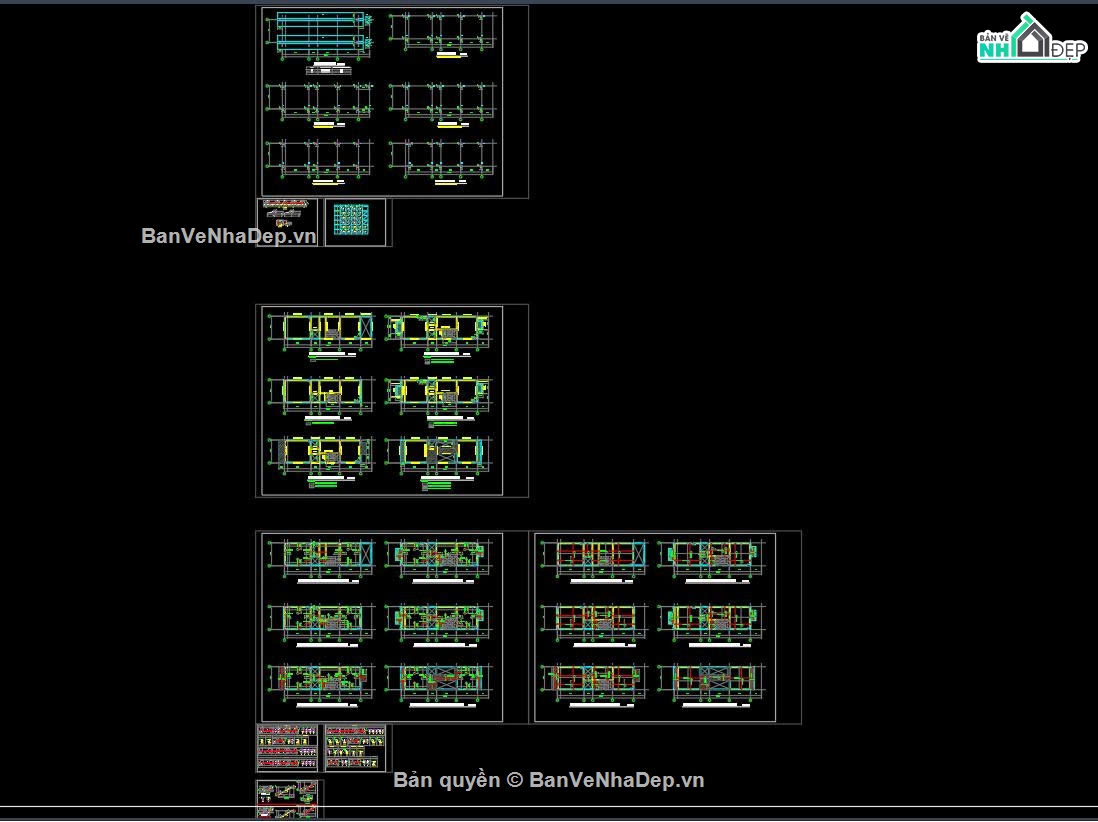Click the small cyan grid detail sheet
Screen dimensions: 1098x822
(x=355, y=222)
